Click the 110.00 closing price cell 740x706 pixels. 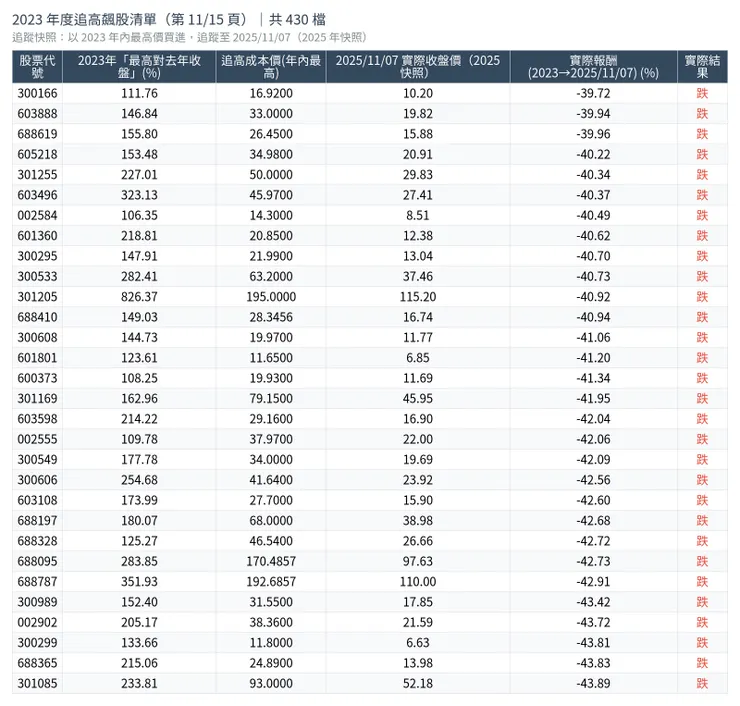[x=418, y=581]
